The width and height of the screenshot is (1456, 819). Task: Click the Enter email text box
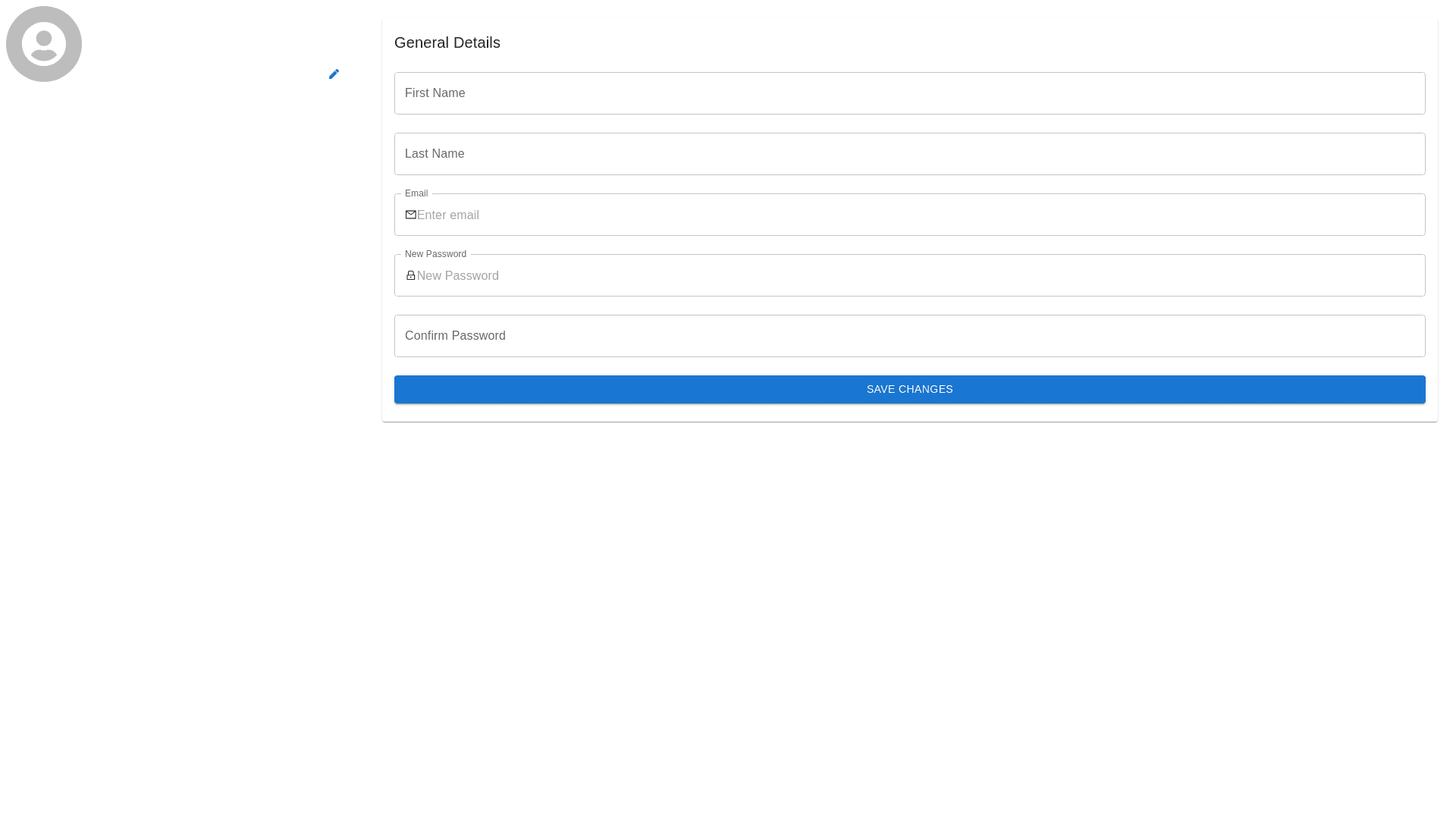click(910, 215)
